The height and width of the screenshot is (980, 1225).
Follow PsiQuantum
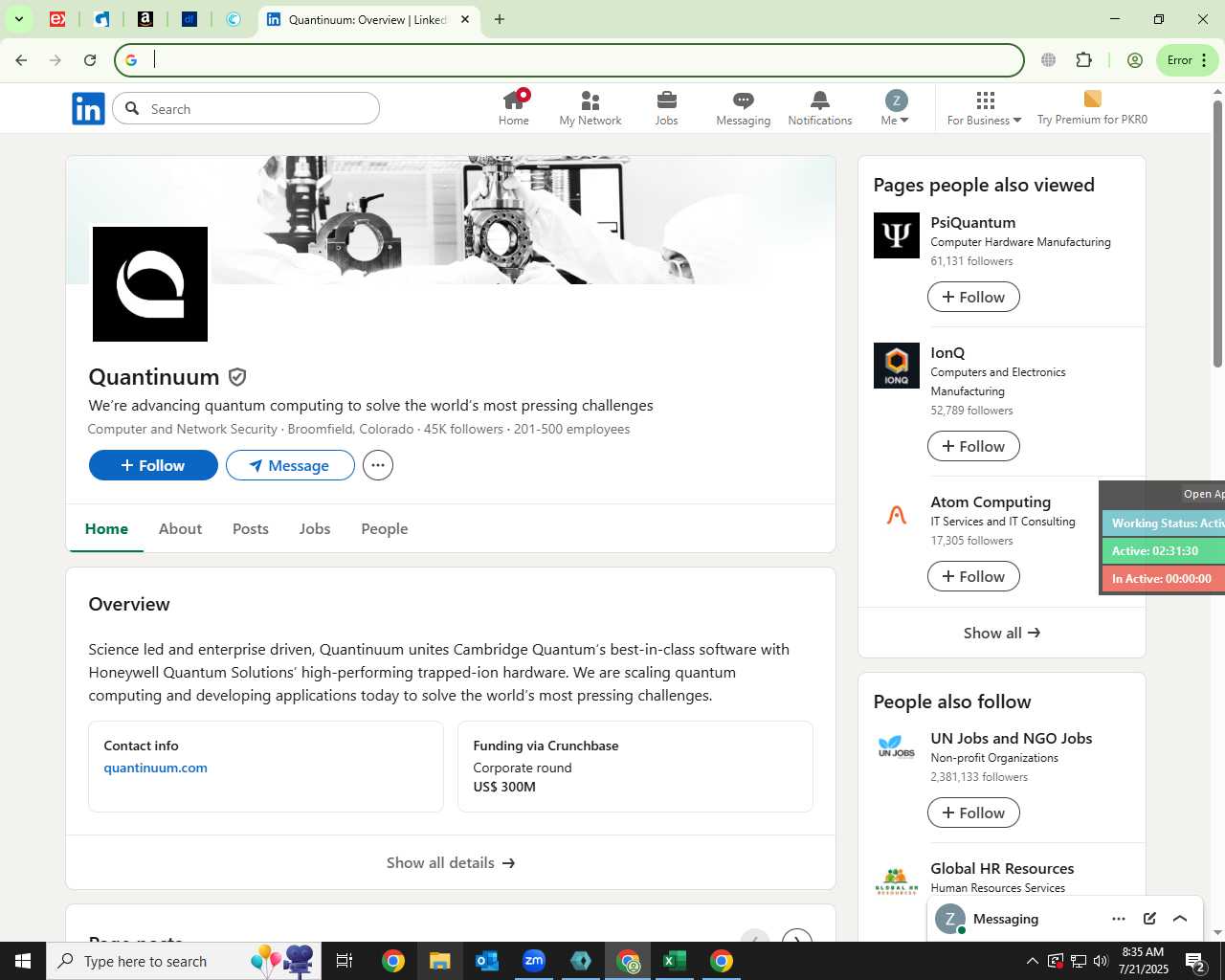point(973,297)
